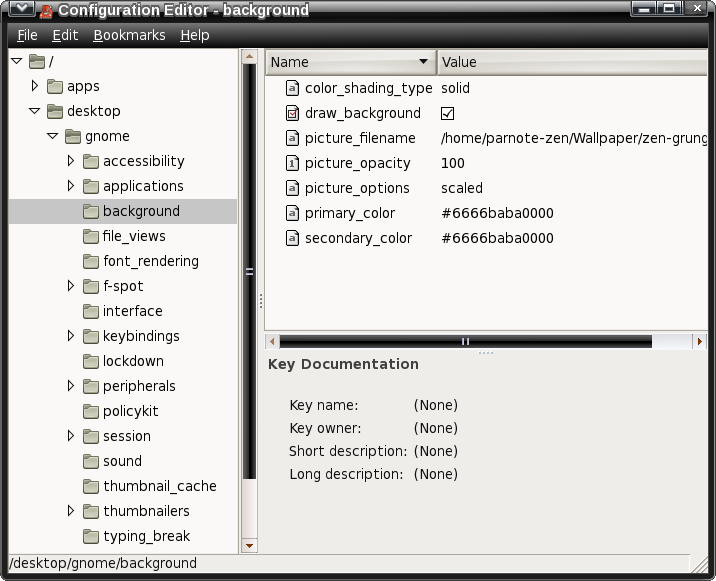Expand the f-spot folder arrow
This screenshot has width=716, height=581.
pyautogui.click(x=71, y=285)
